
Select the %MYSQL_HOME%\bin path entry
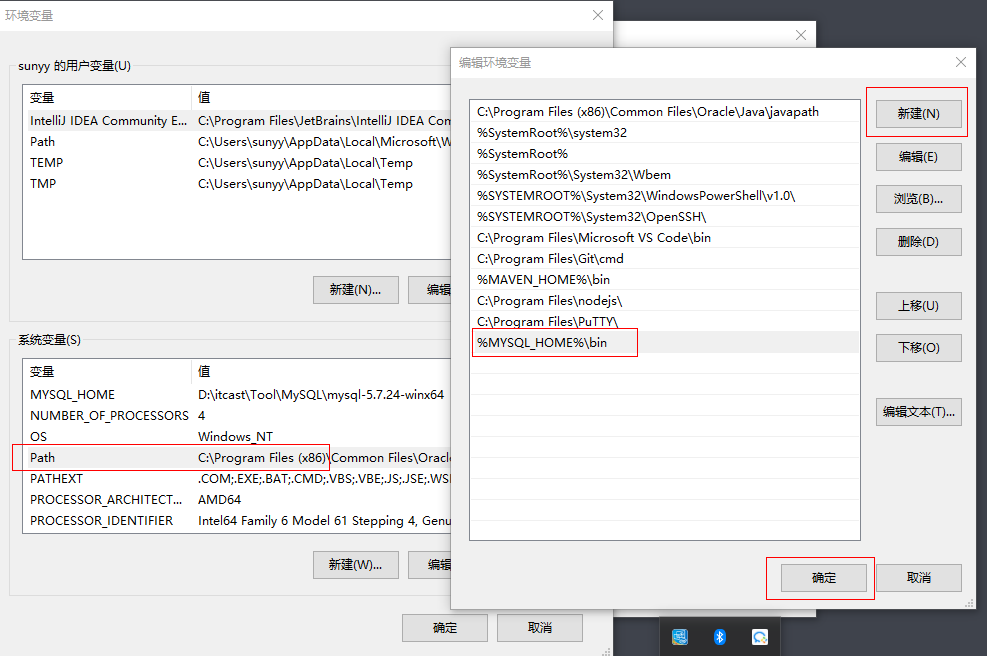pos(556,343)
